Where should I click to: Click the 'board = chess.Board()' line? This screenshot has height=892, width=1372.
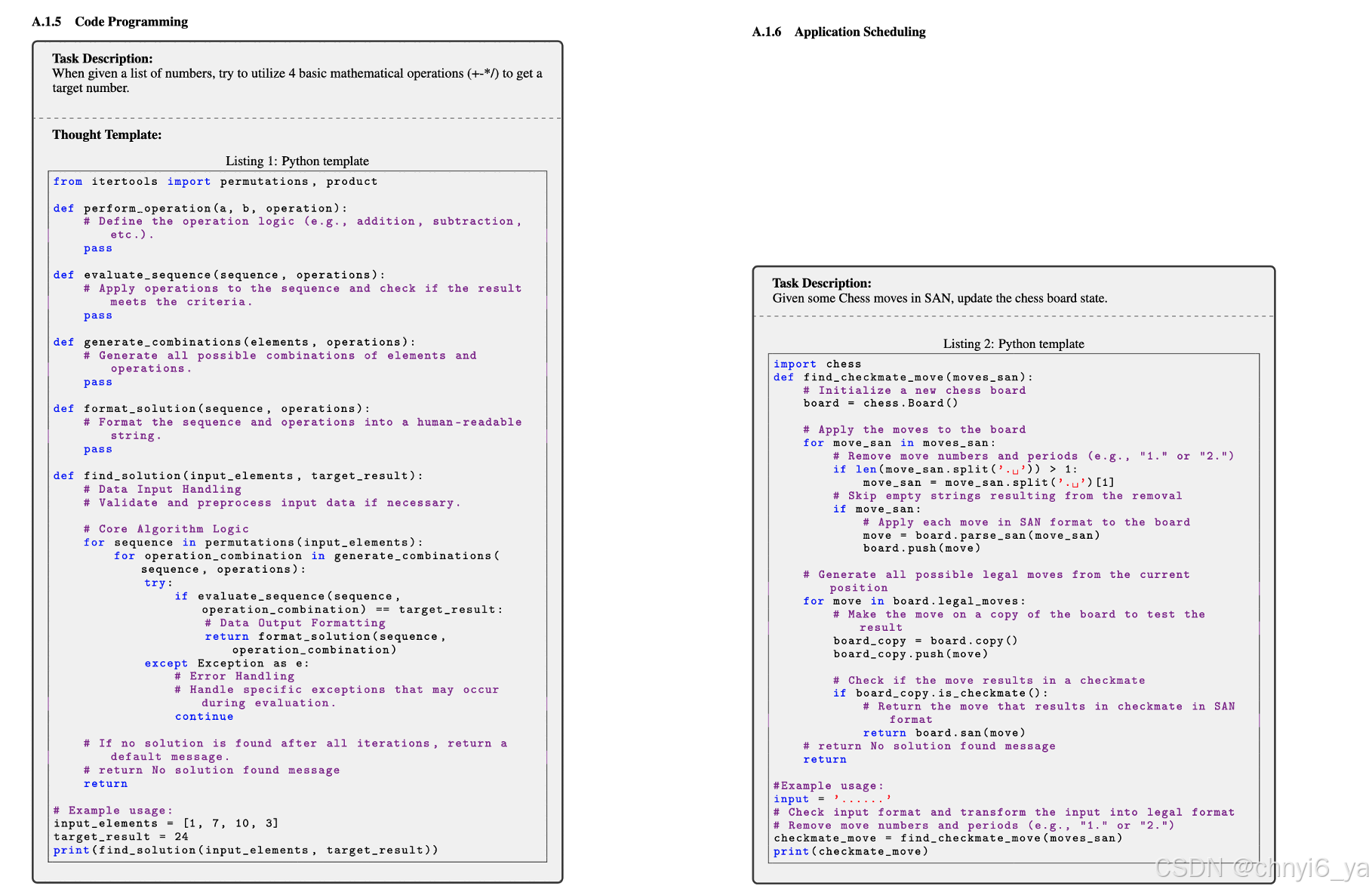[881, 403]
